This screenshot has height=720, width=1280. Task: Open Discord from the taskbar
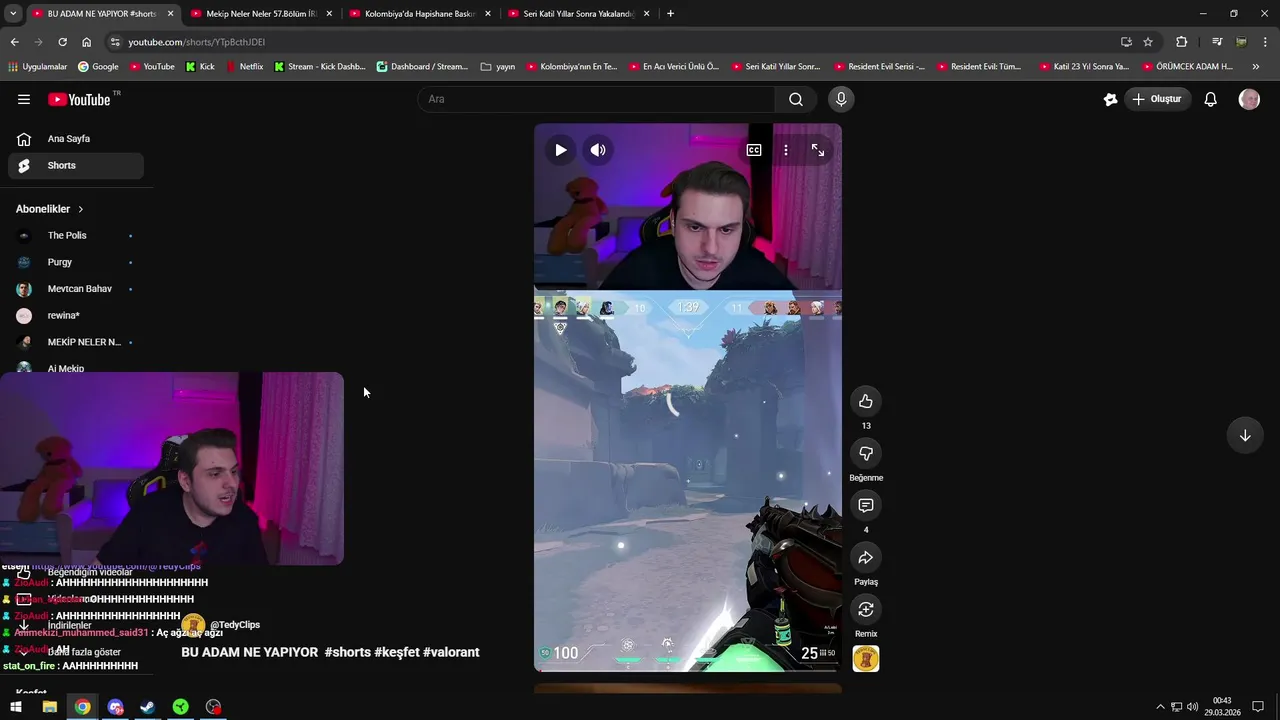point(115,707)
